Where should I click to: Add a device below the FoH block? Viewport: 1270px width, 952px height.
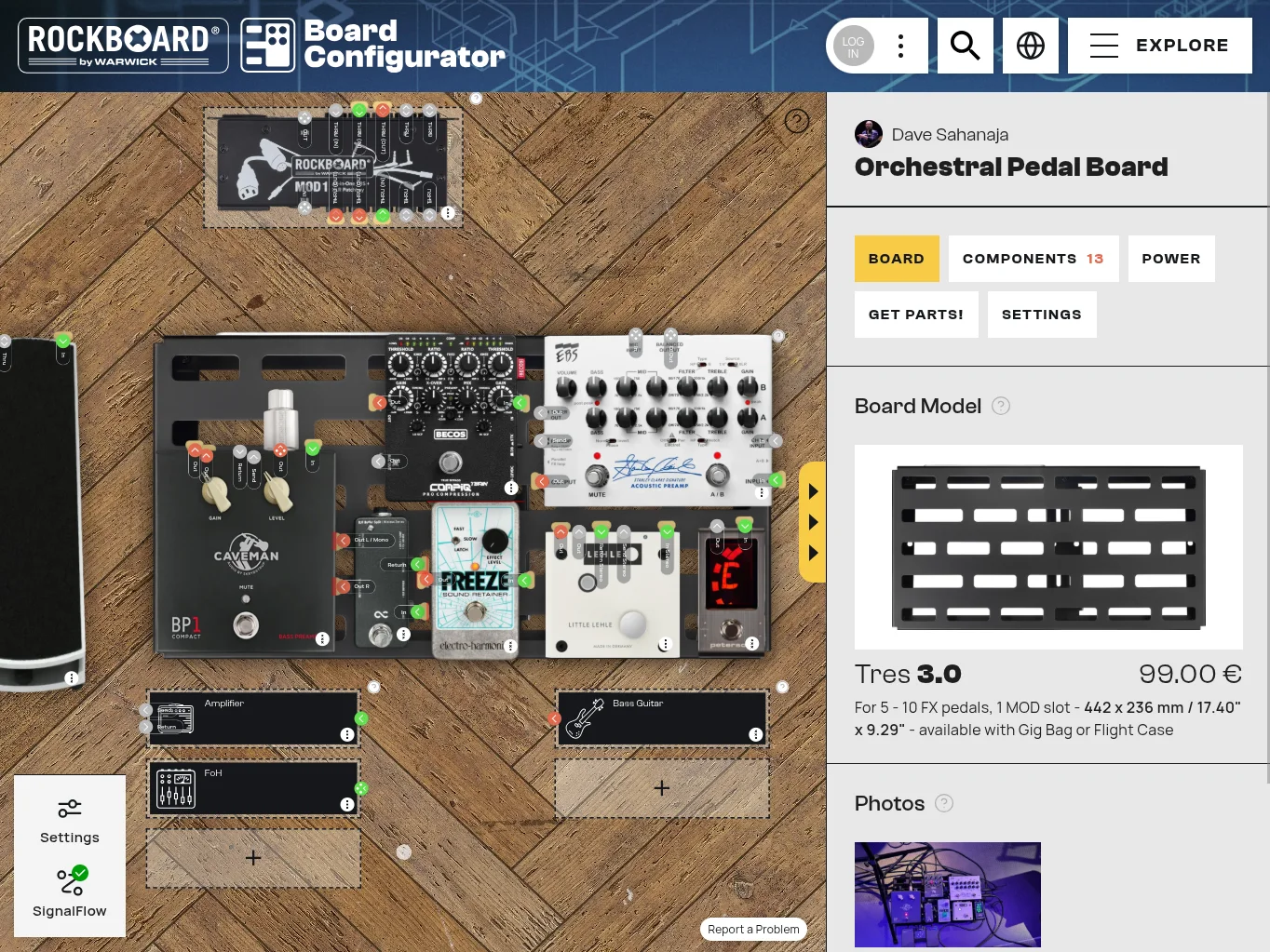pos(253,858)
